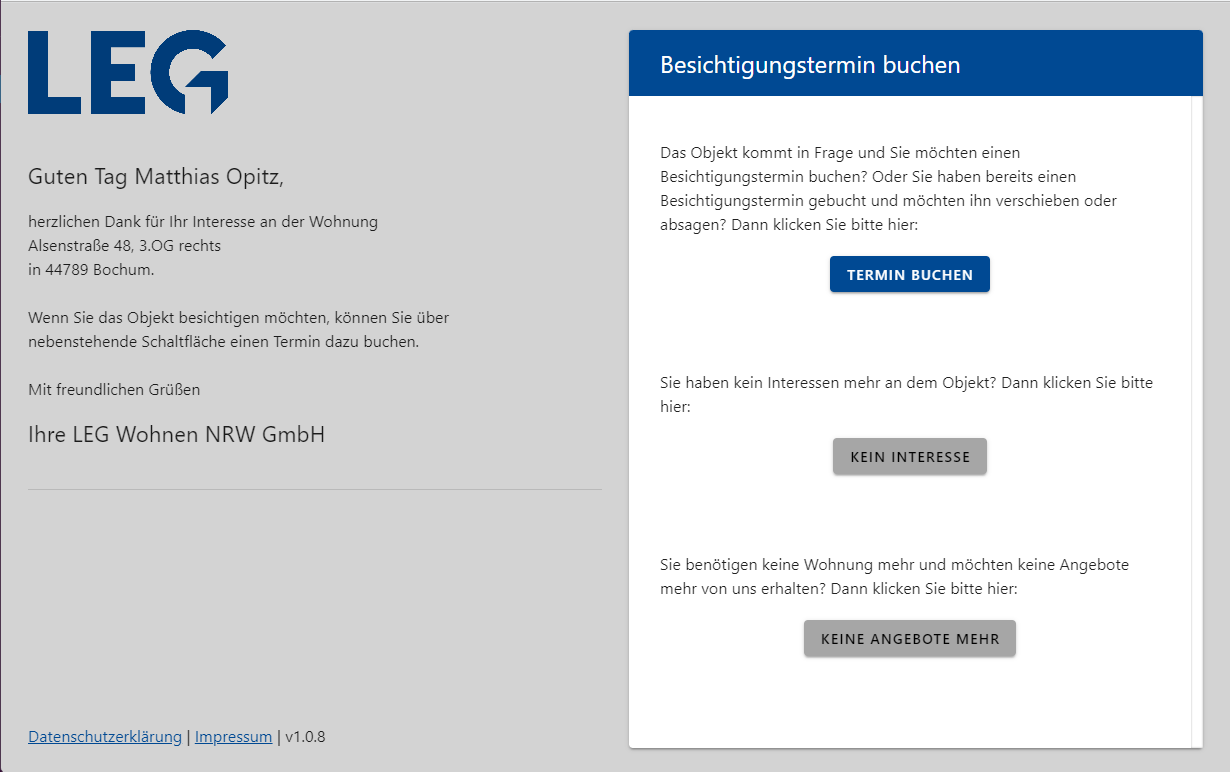Screen dimensions: 1230x772
Task: Click the line 'herzlichen Dank für Ihr Interesse'
Action: coord(203,222)
